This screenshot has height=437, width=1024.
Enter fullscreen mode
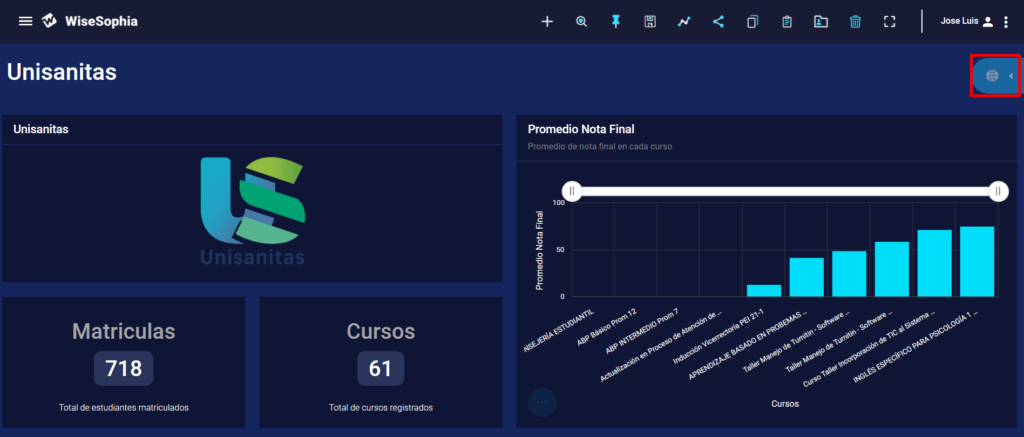(889, 22)
